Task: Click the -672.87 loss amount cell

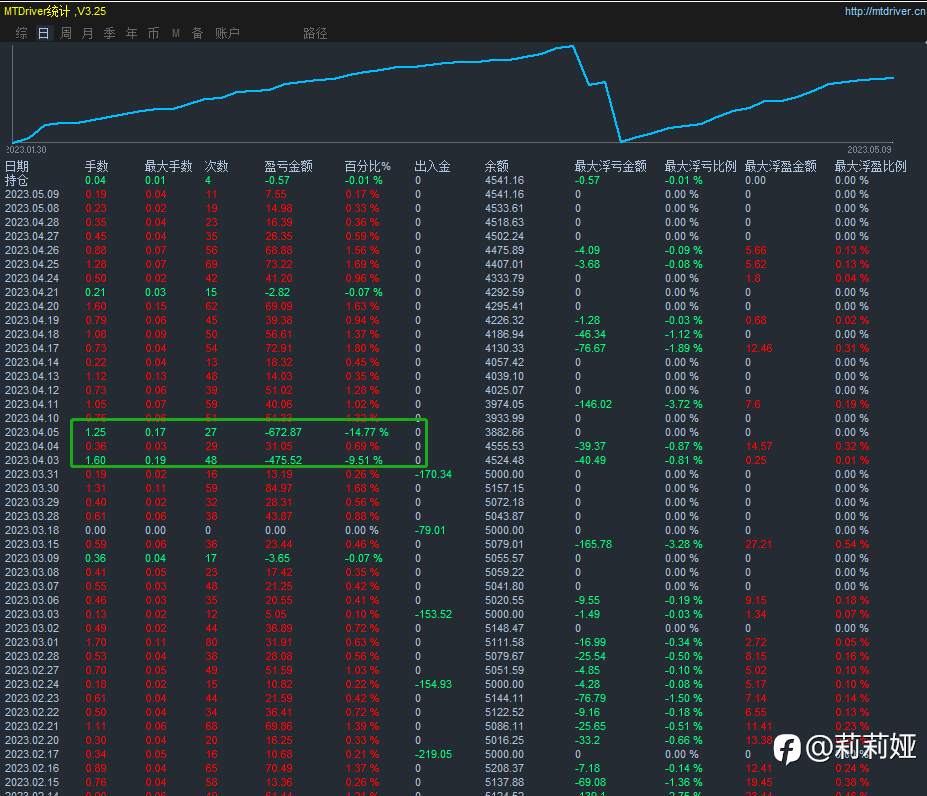Action: [x=283, y=432]
